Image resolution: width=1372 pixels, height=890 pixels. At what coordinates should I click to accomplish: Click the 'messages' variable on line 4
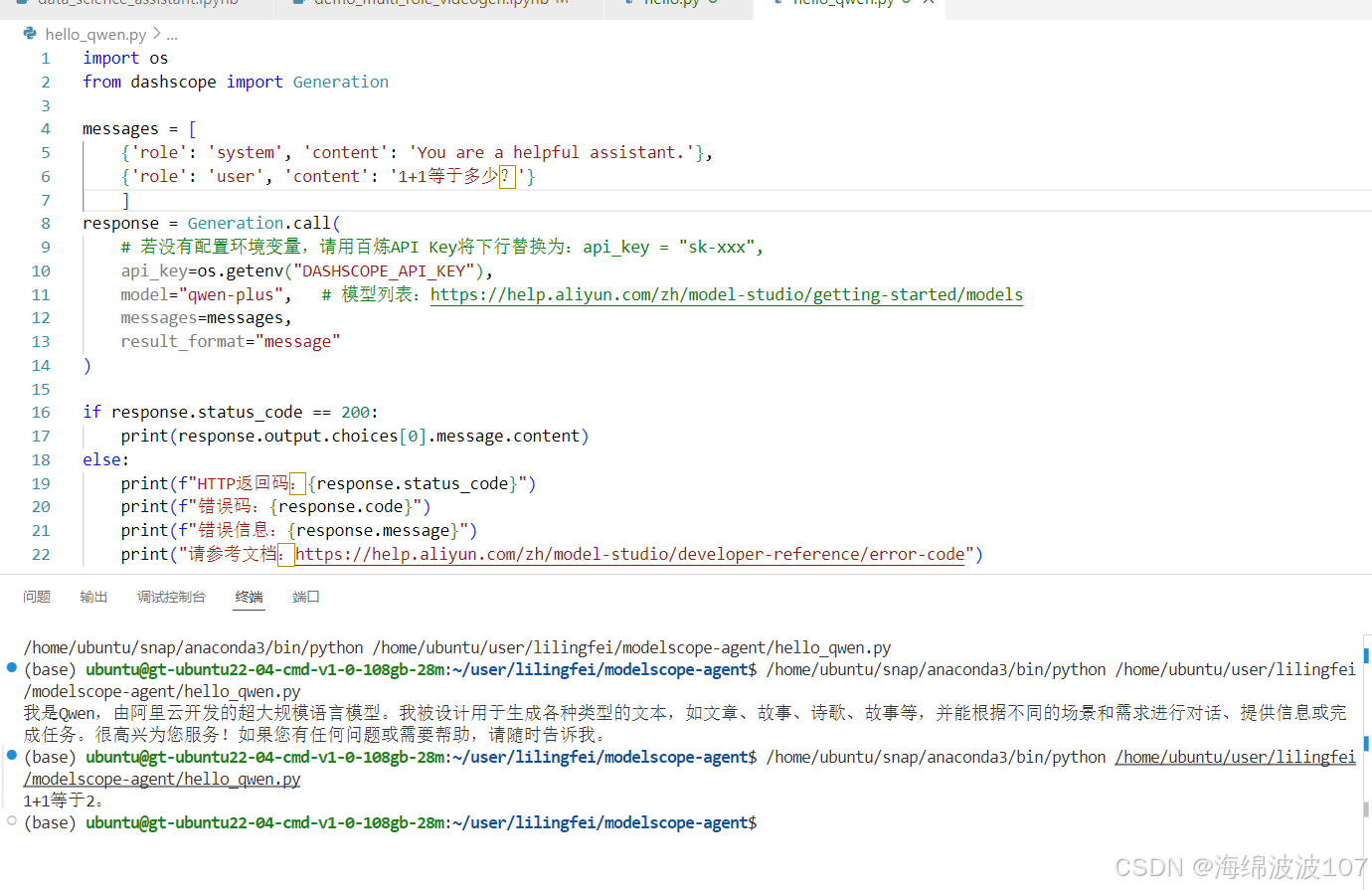coord(120,128)
